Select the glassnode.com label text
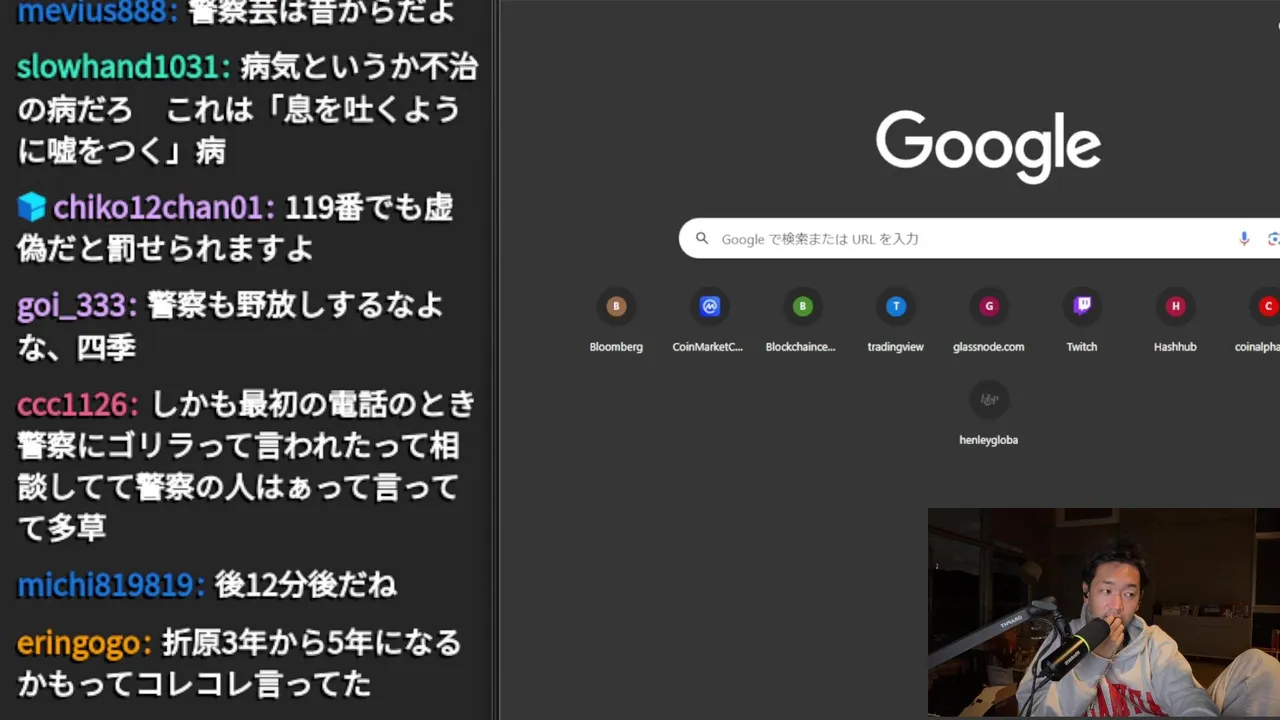The height and width of the screenshot is (720, 1280). (x=989, y=347)
